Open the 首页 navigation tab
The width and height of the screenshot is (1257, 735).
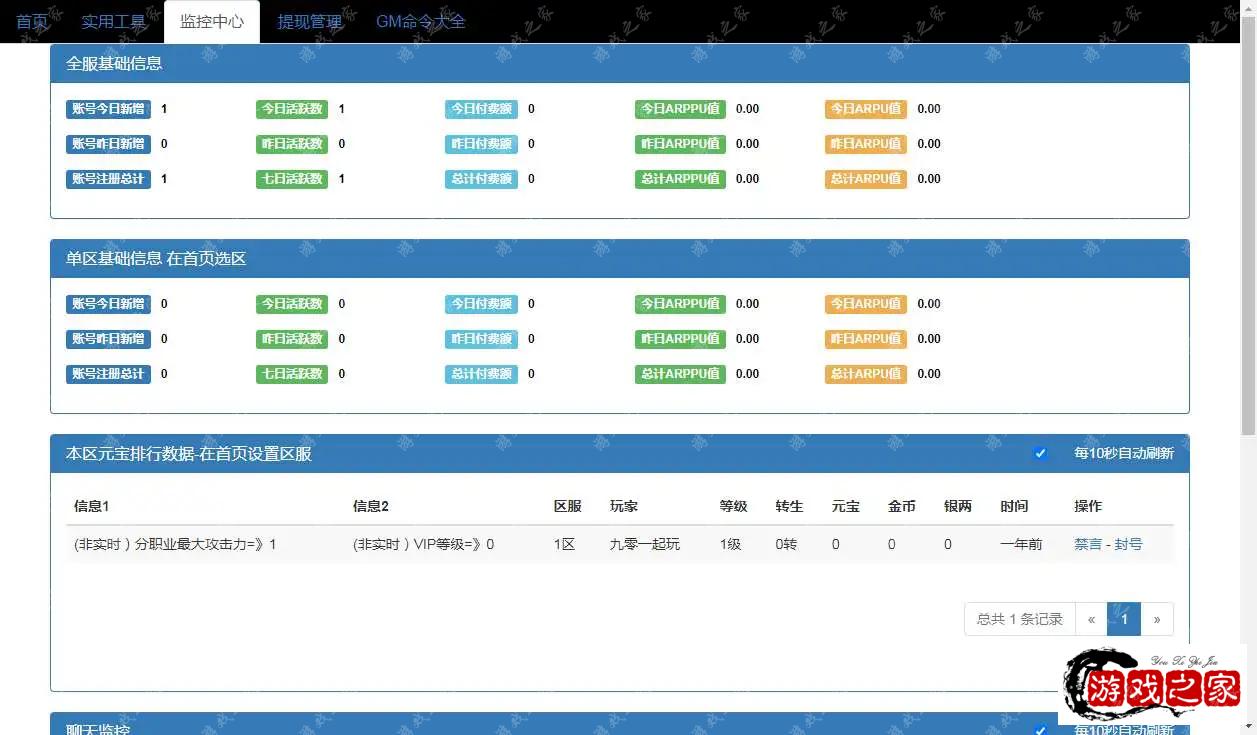point(32,21)
